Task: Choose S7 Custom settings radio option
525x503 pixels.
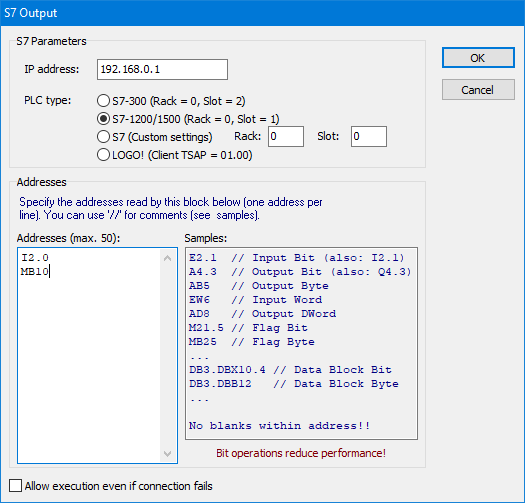Action: [x=103, y=137]
